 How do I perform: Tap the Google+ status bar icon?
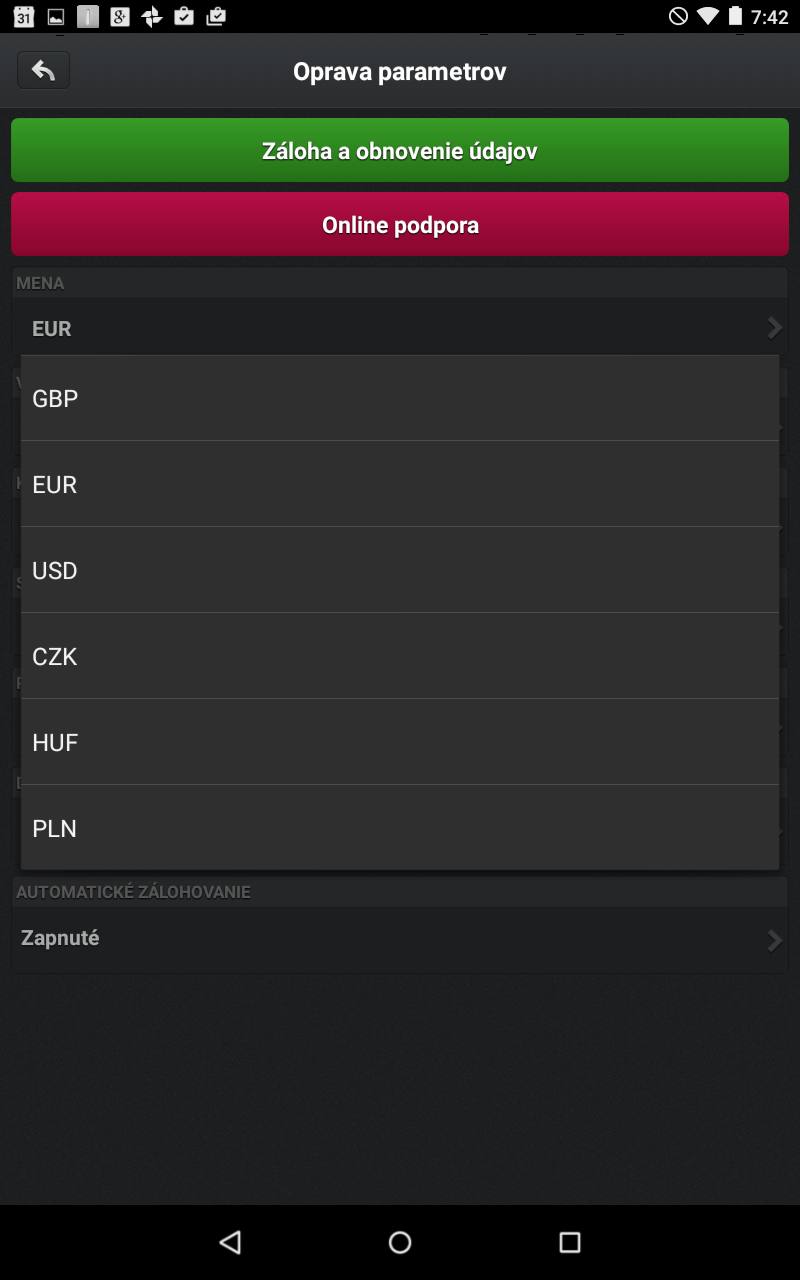pyautogui.click(x=120, y=16)
